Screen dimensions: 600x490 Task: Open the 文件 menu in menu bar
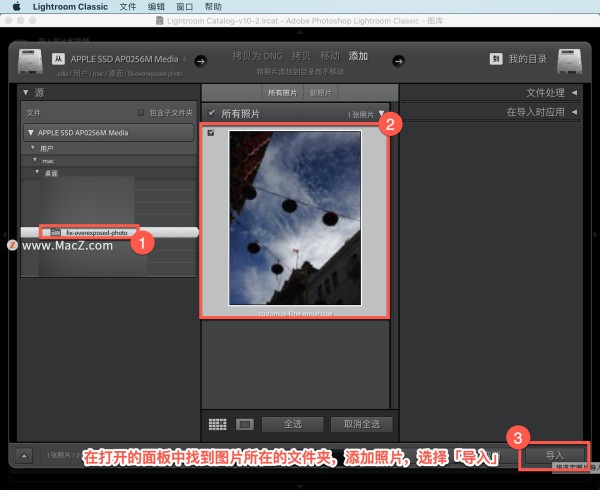(x=128, y=6)
